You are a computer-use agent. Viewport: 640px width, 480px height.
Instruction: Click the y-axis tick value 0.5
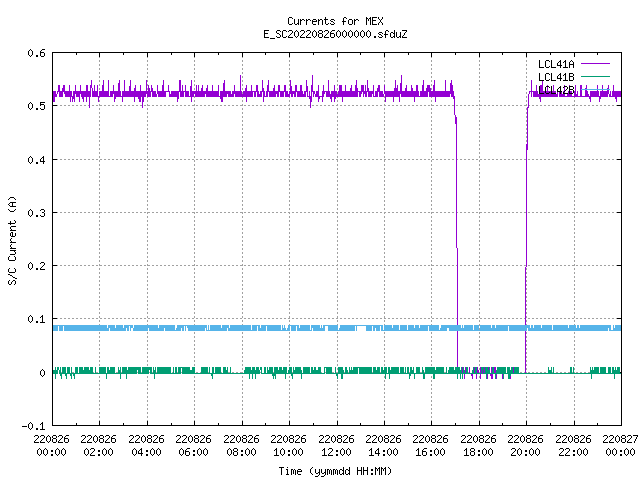click(36, 106)
